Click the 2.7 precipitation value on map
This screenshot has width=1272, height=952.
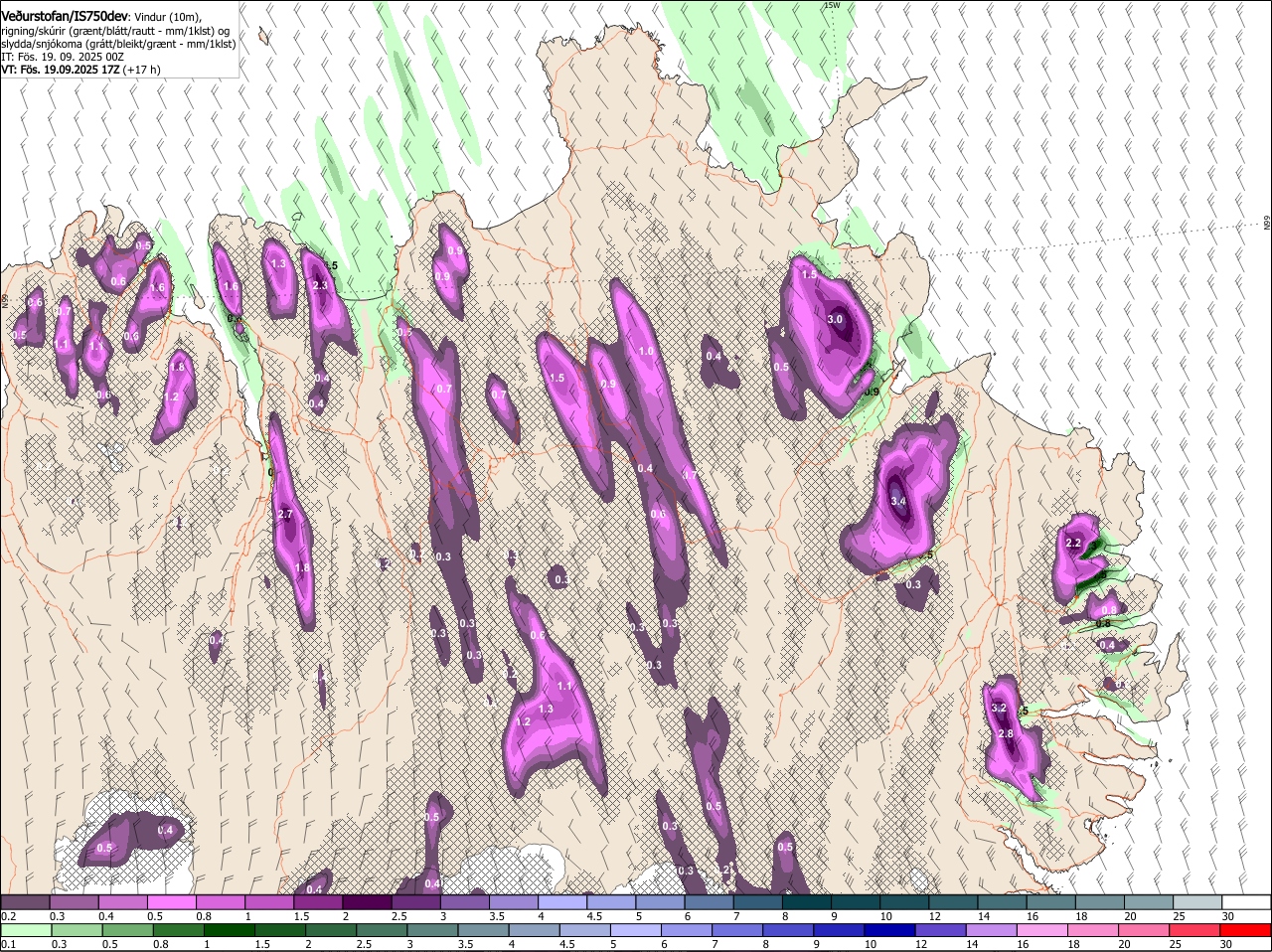tap(285, 514)
